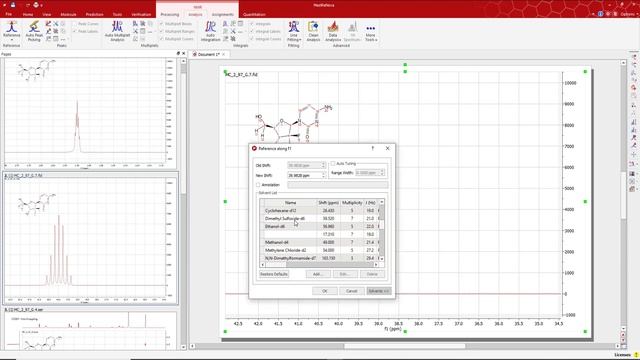Image resolution: width=640 pixels, height=360 pixels.
Task: Click the info icon in the title bar
Action: (600, 13)
